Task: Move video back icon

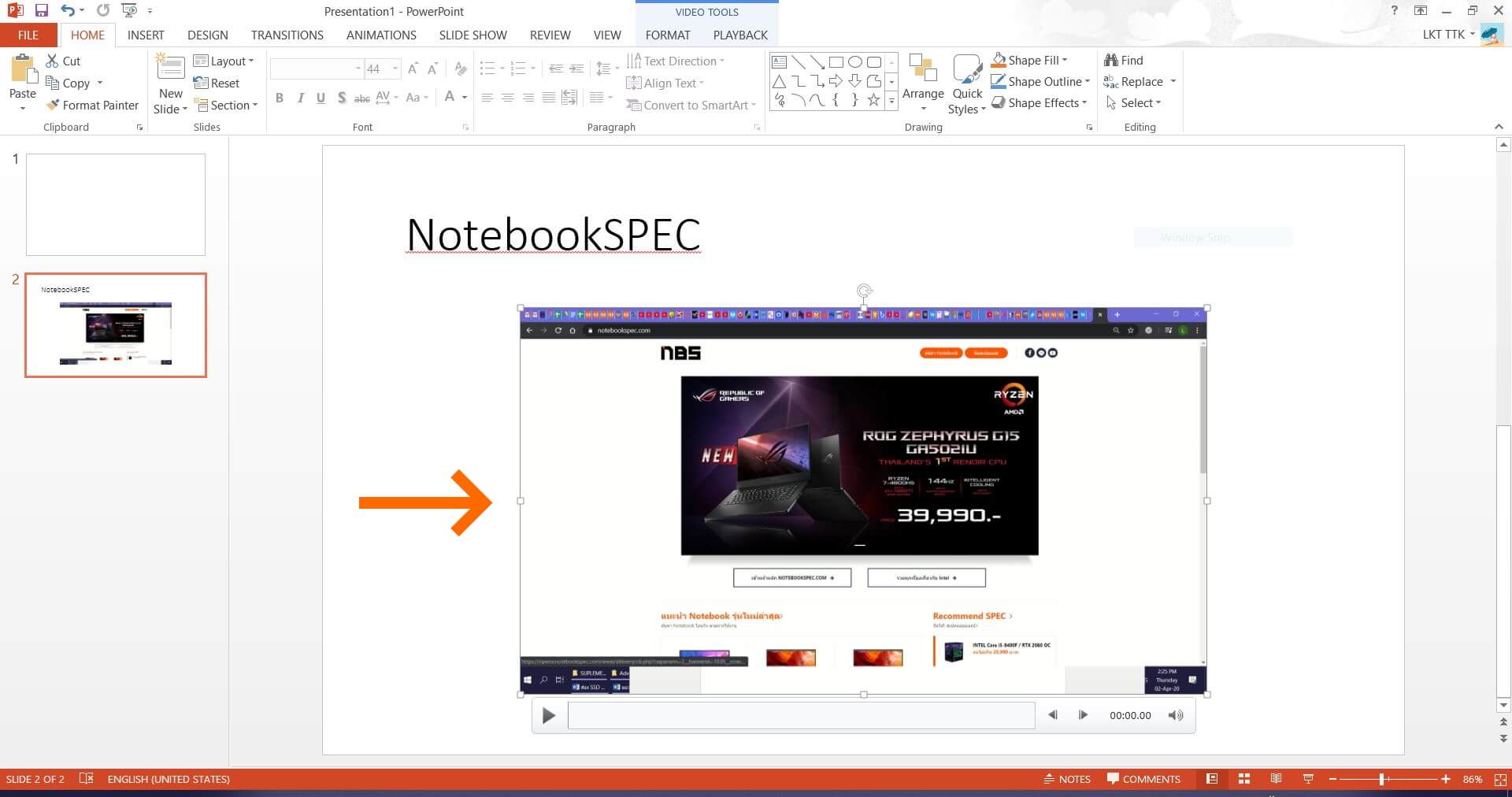Action: (x=1053, y=715)
